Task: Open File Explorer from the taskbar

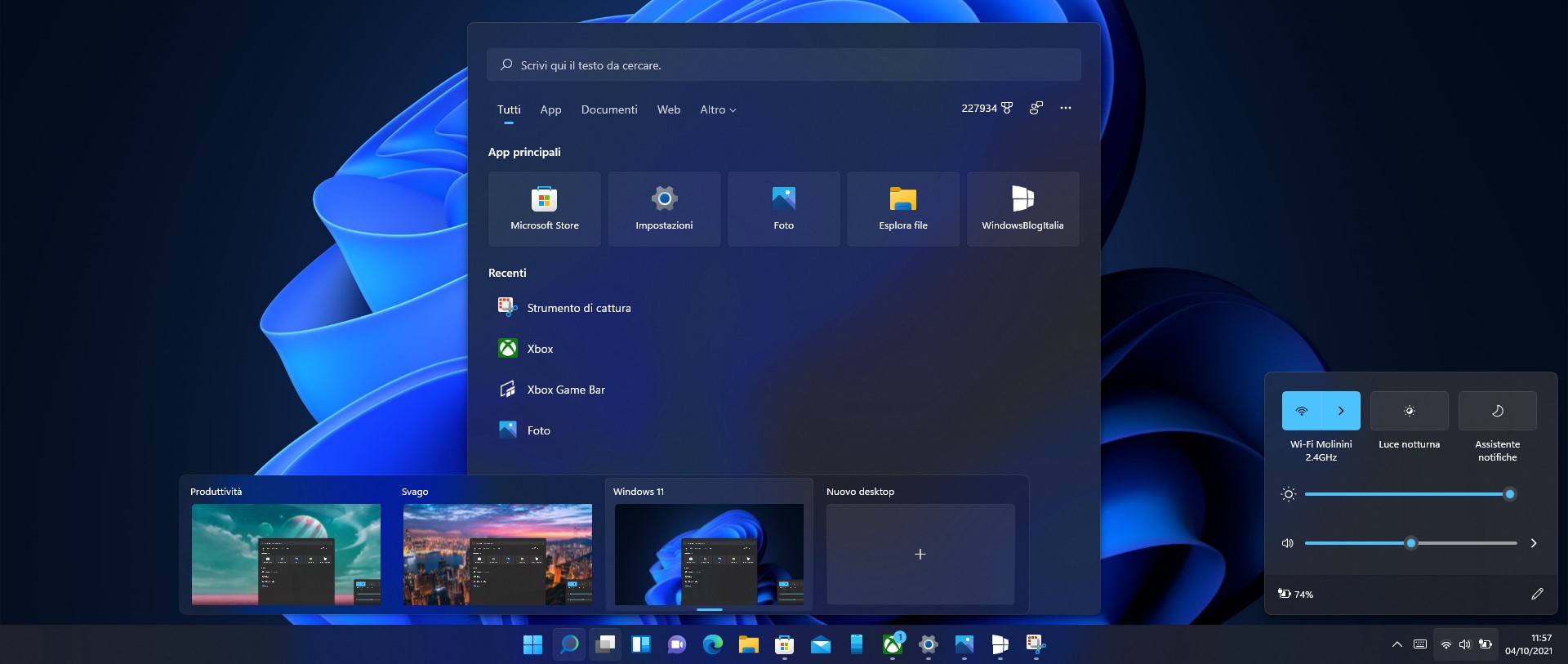Action: pos(749,644)
